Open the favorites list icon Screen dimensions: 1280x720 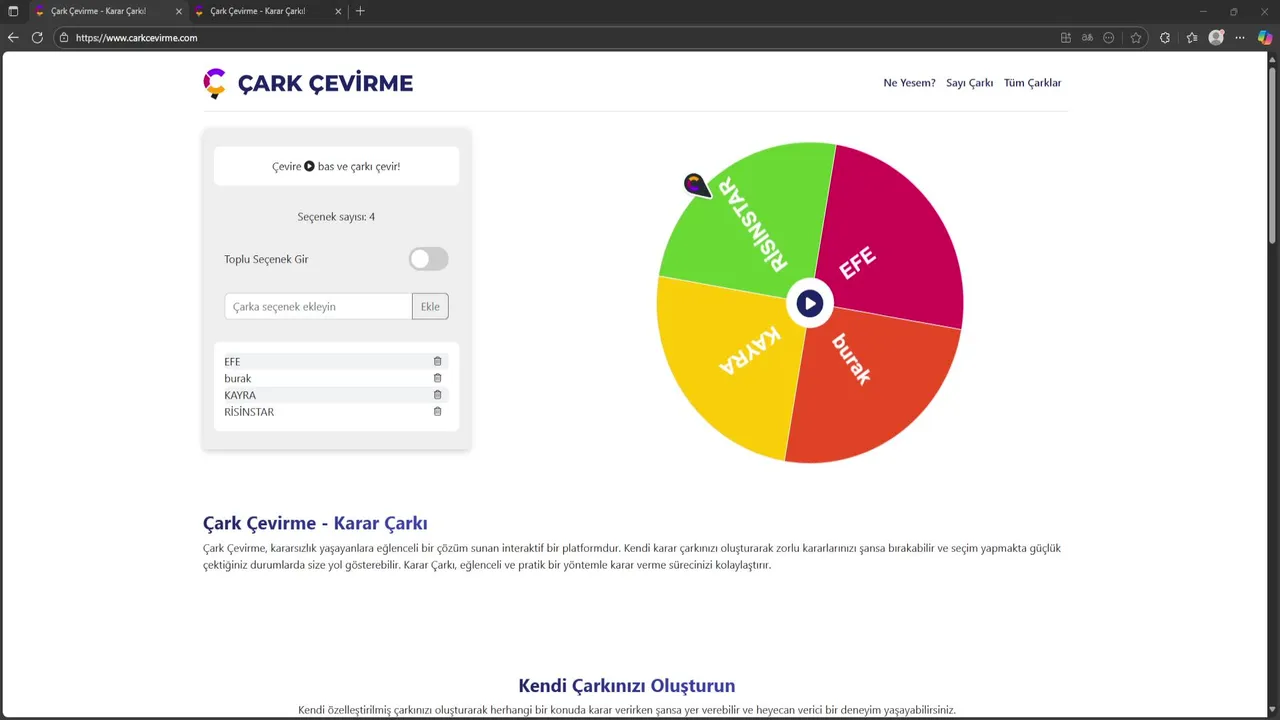[x=1192, y=38]
